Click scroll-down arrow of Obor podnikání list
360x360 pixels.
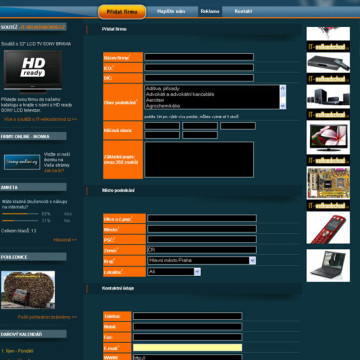point(283,106)
